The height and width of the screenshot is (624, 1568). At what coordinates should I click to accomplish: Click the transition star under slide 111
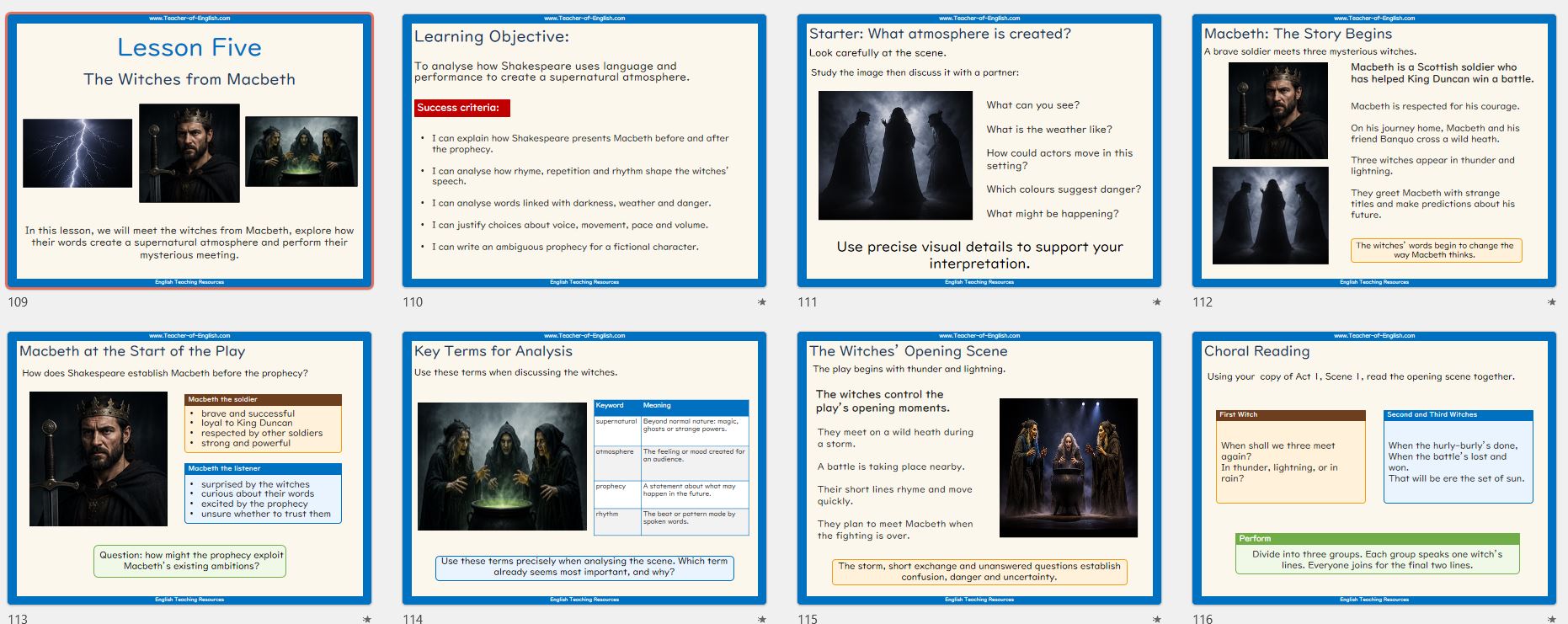pos(1156,302)
